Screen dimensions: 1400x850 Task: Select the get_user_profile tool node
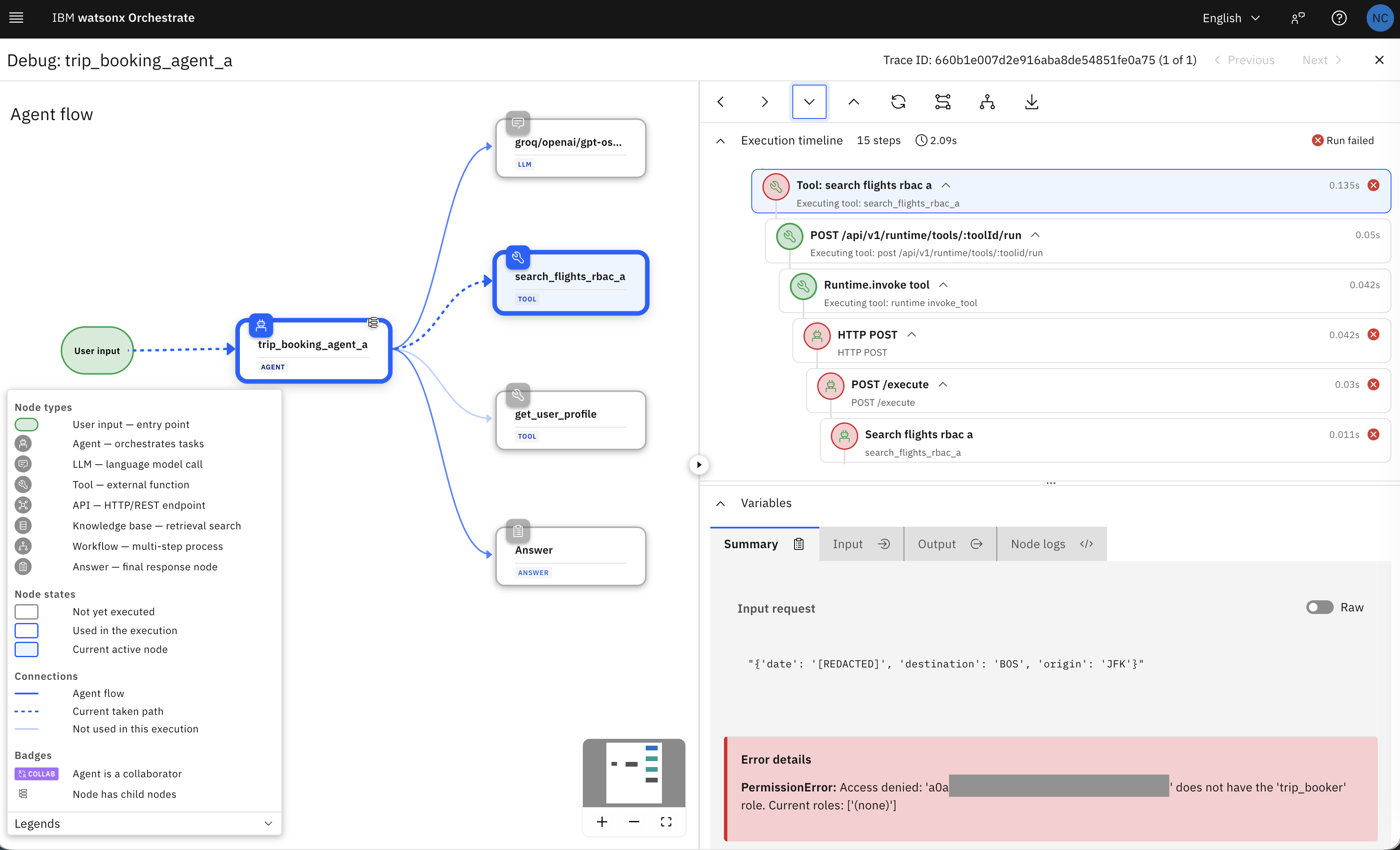570,420
